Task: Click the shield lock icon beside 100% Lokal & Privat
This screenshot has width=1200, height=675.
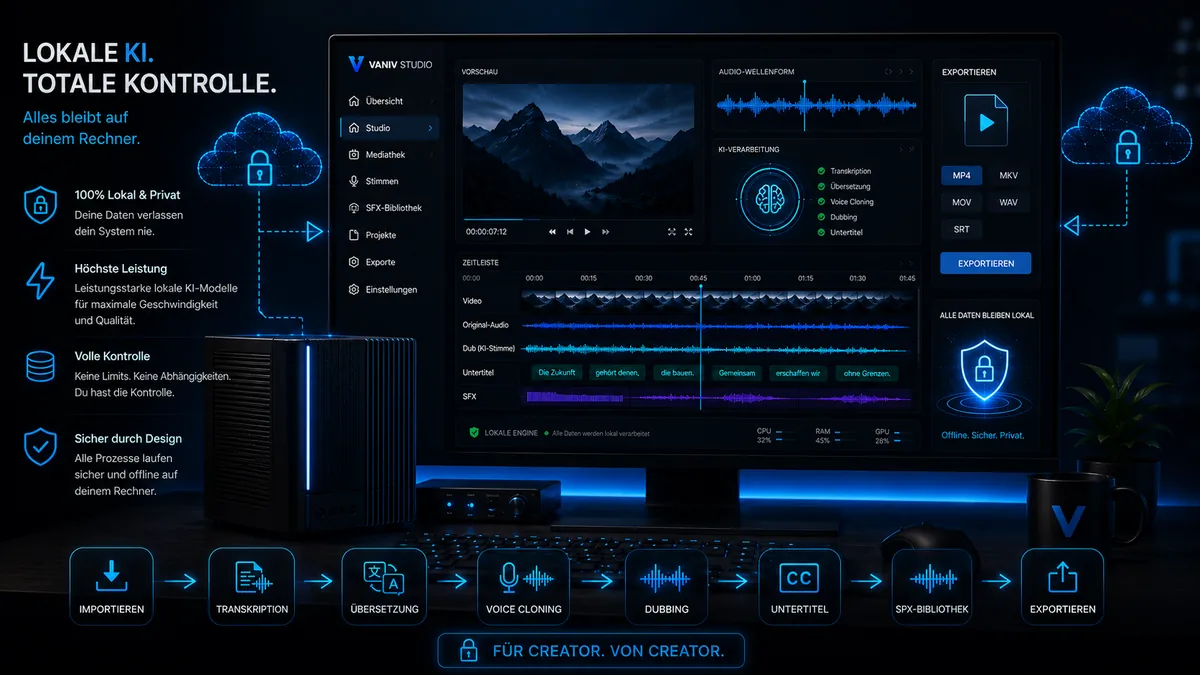Action: coord(40,205)
